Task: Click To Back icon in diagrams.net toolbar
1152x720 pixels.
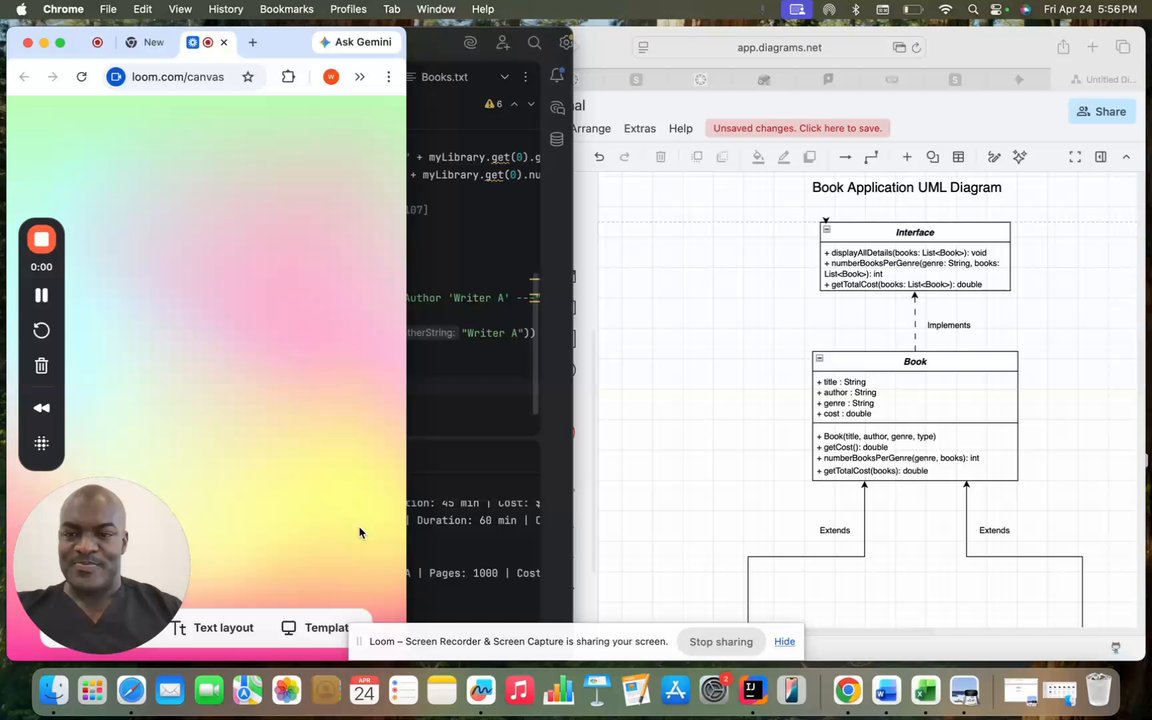Action: [x=722, y=156]
